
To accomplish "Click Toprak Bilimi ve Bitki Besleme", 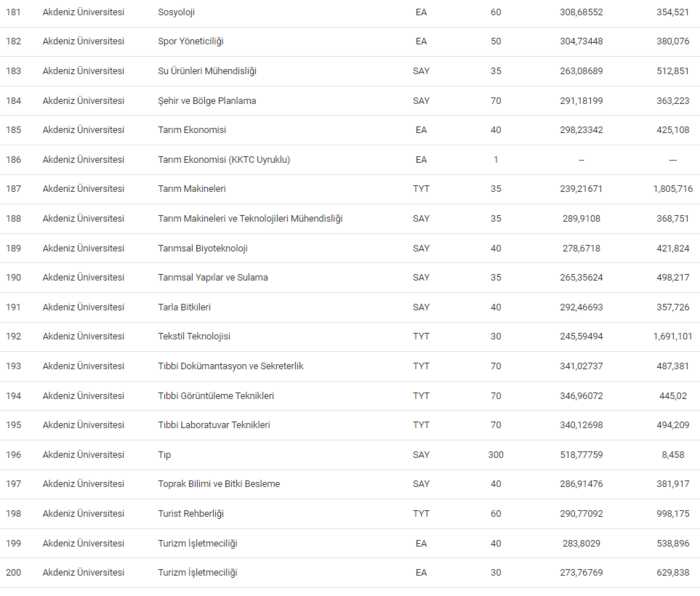I will (x=219, y=484).
